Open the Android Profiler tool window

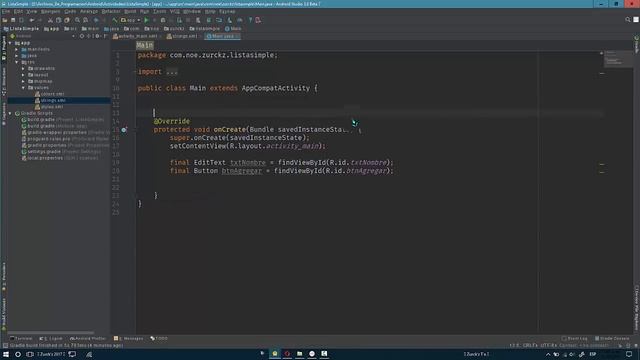click(x=88, y=338)
